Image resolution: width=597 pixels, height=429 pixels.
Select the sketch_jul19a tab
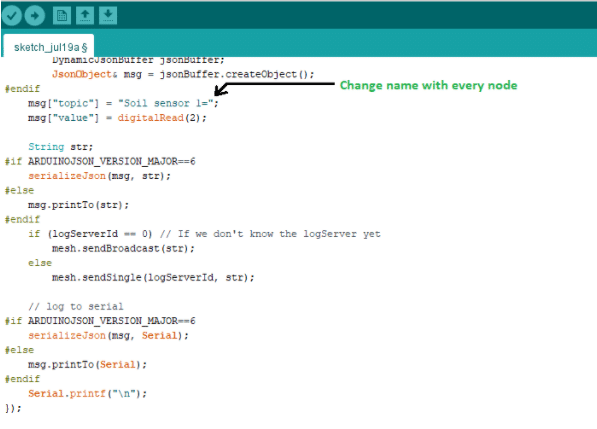click(48, 47)
